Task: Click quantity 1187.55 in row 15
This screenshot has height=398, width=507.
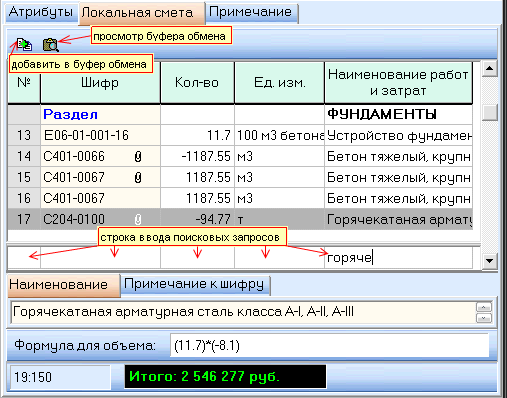Action: click(197, 177)
